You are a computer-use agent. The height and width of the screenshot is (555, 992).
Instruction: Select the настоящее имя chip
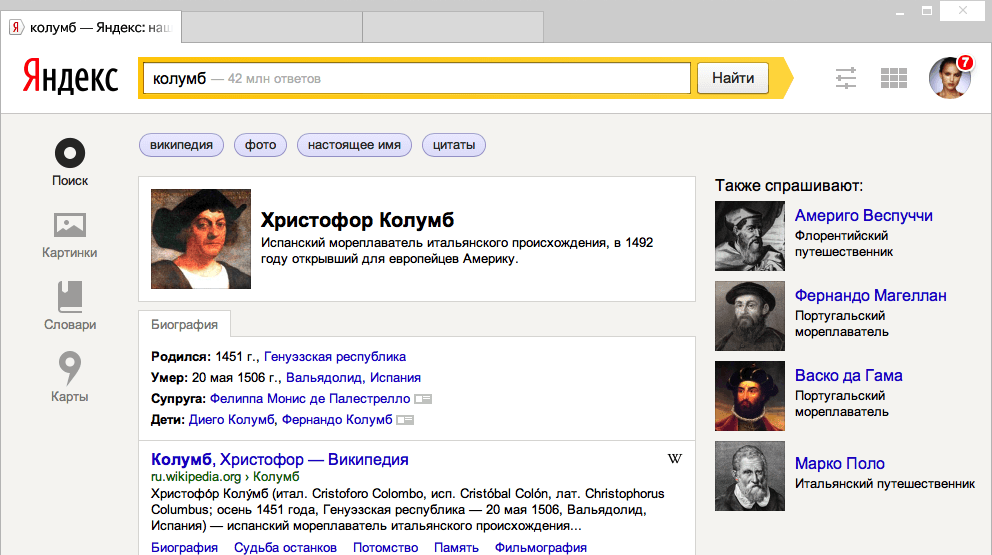pyautogui.click(x=354, y=145)
